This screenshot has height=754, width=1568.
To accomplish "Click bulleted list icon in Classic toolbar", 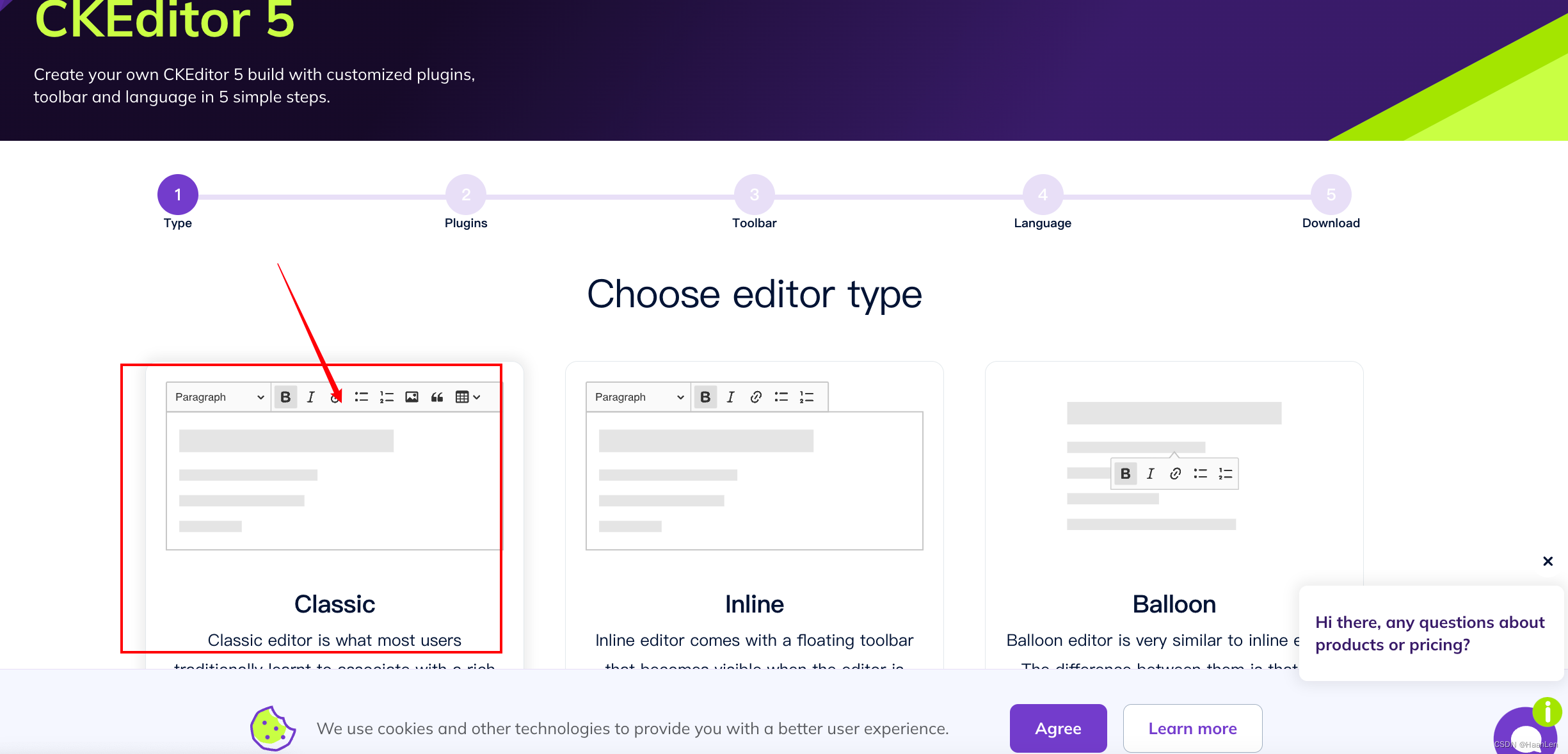I will click(x=362, y=397).
